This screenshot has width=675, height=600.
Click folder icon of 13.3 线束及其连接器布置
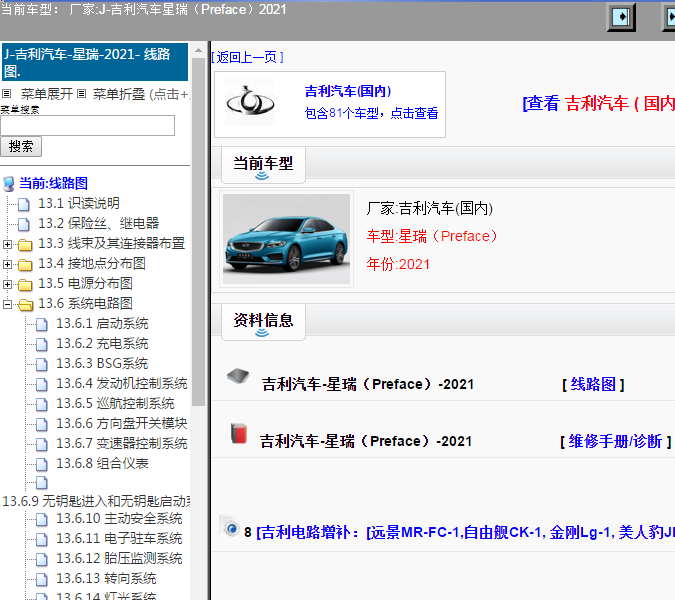point(25,245)
